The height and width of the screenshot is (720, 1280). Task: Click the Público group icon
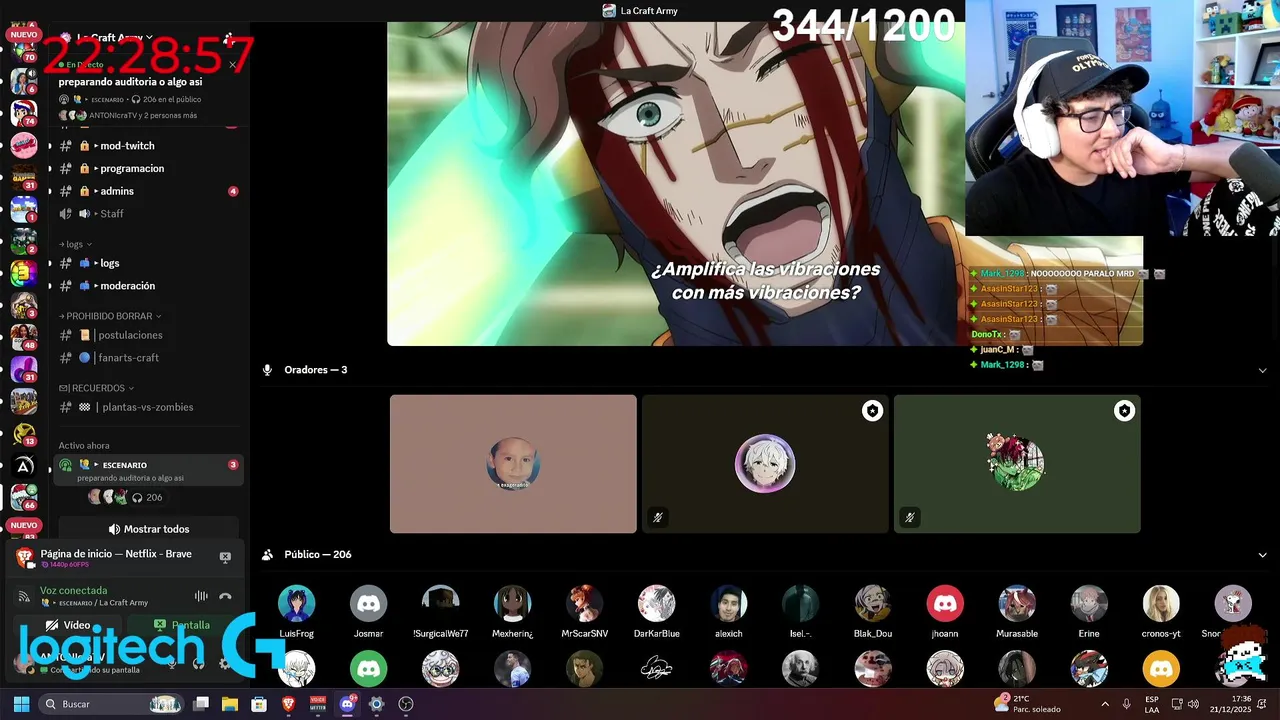tap(267, 555)
